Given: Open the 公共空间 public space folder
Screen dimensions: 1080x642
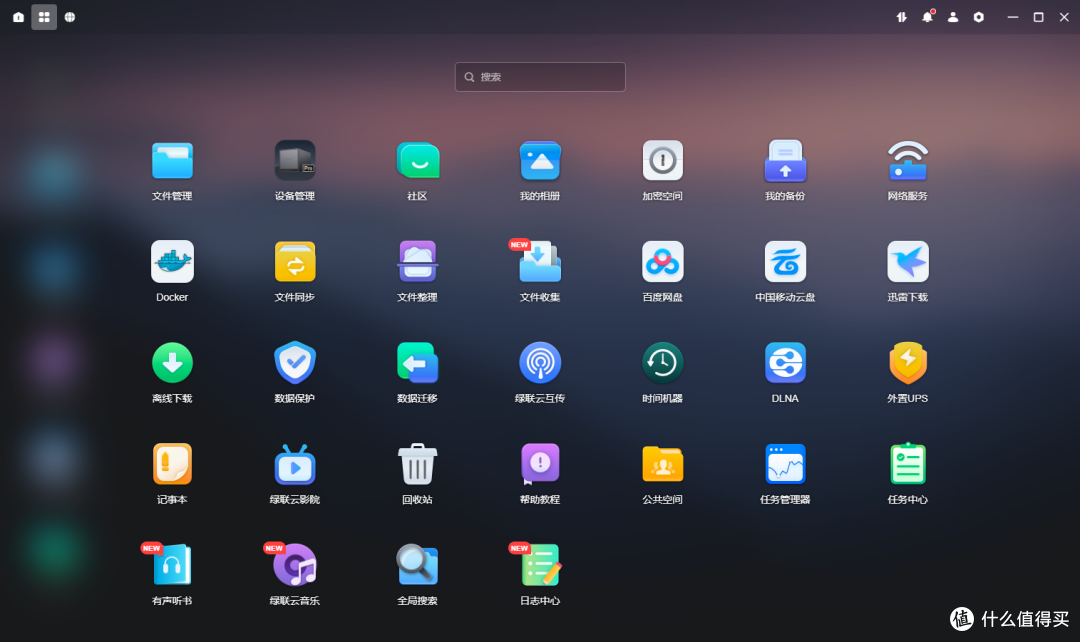Looking at the screenshot, I should coord(663,464).
